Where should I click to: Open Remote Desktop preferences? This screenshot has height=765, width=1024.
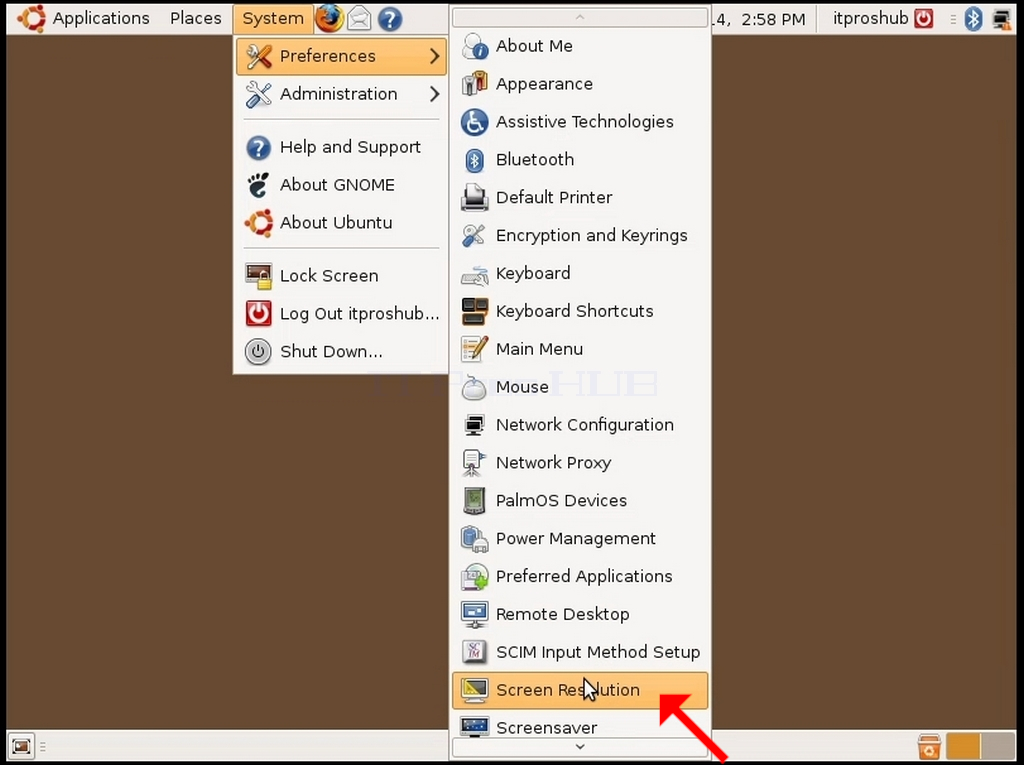pos(580,615)
